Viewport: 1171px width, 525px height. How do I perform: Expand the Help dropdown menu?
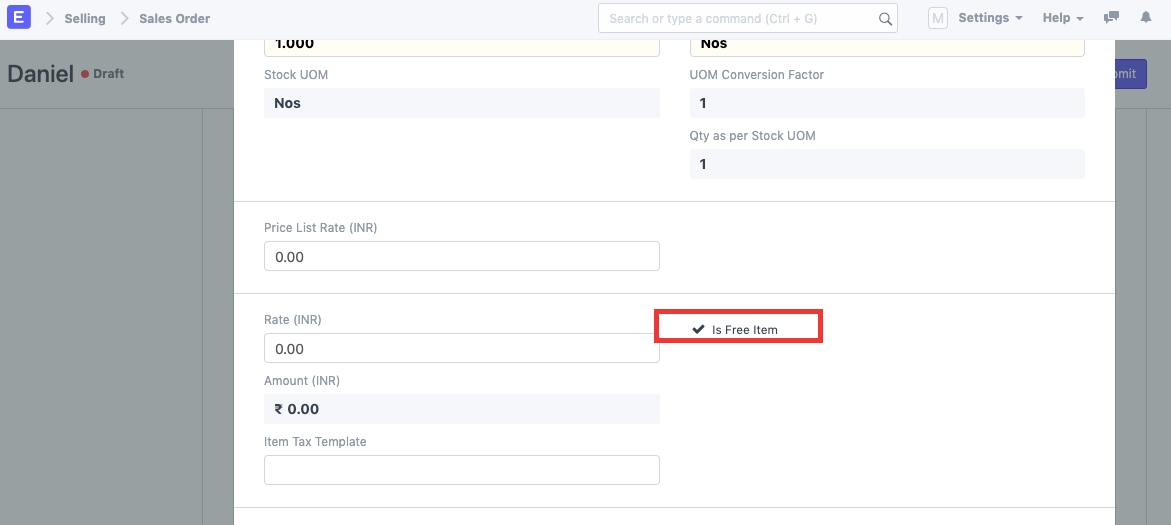tap(1063, 18)
